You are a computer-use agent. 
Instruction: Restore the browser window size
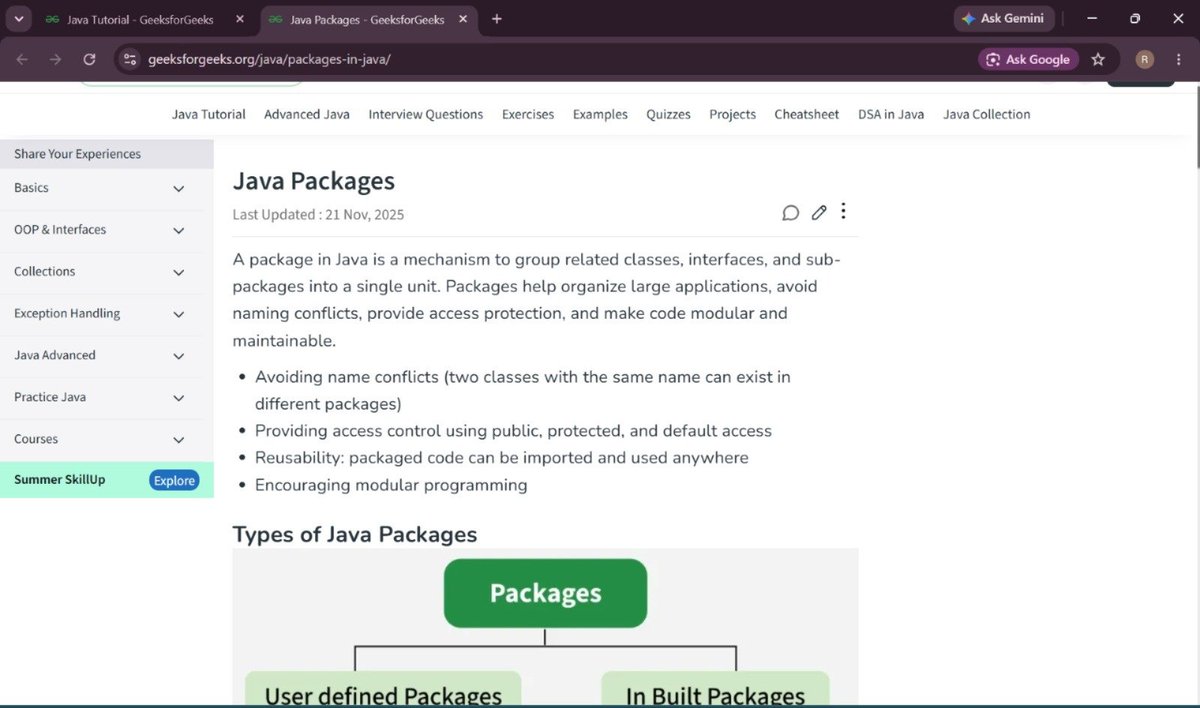1135,19
